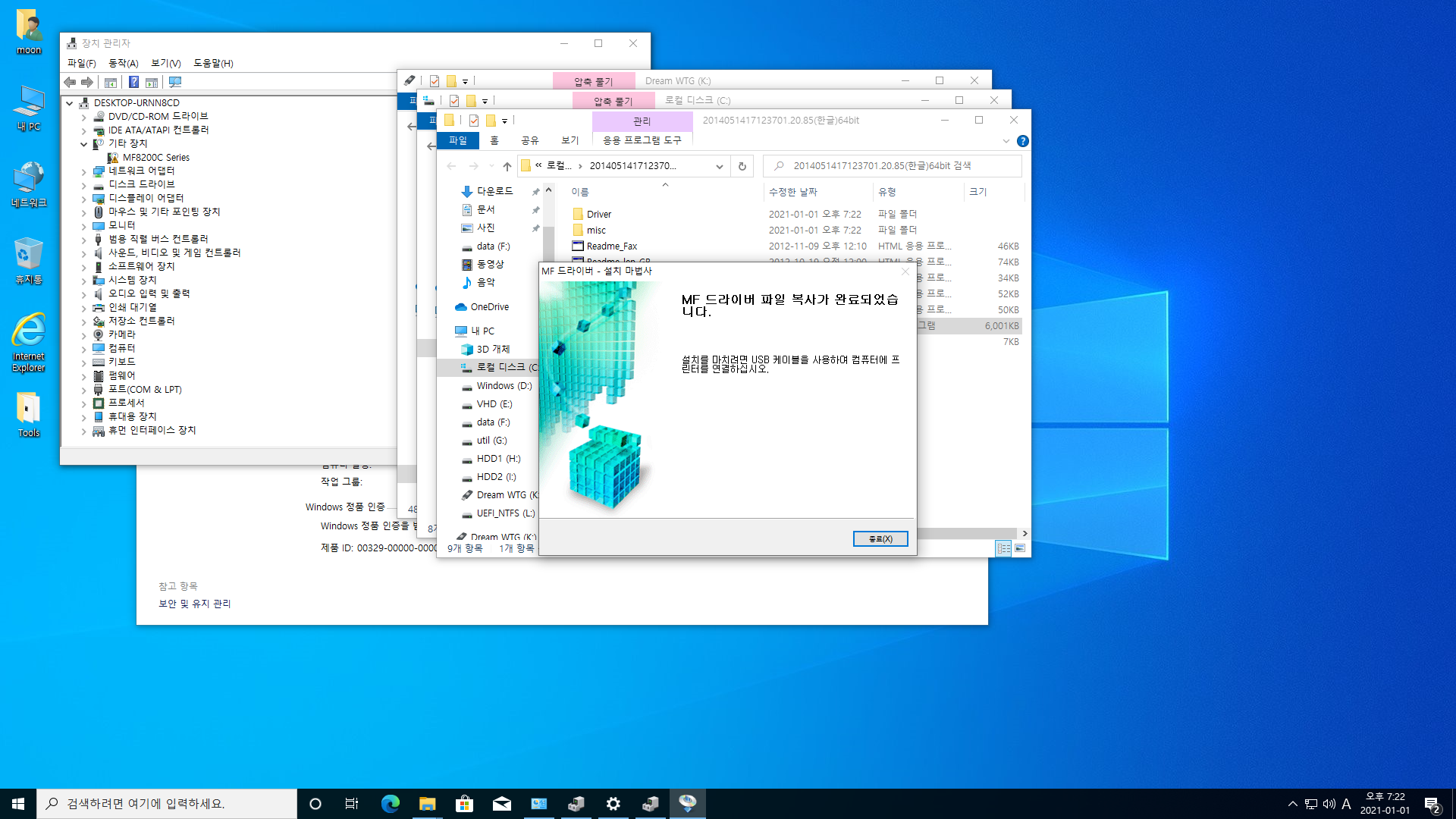Viewport: 1456px width, 819px height.
Task: Click 종료(X) button in MF driver wizard
Action: pos(880,538)
